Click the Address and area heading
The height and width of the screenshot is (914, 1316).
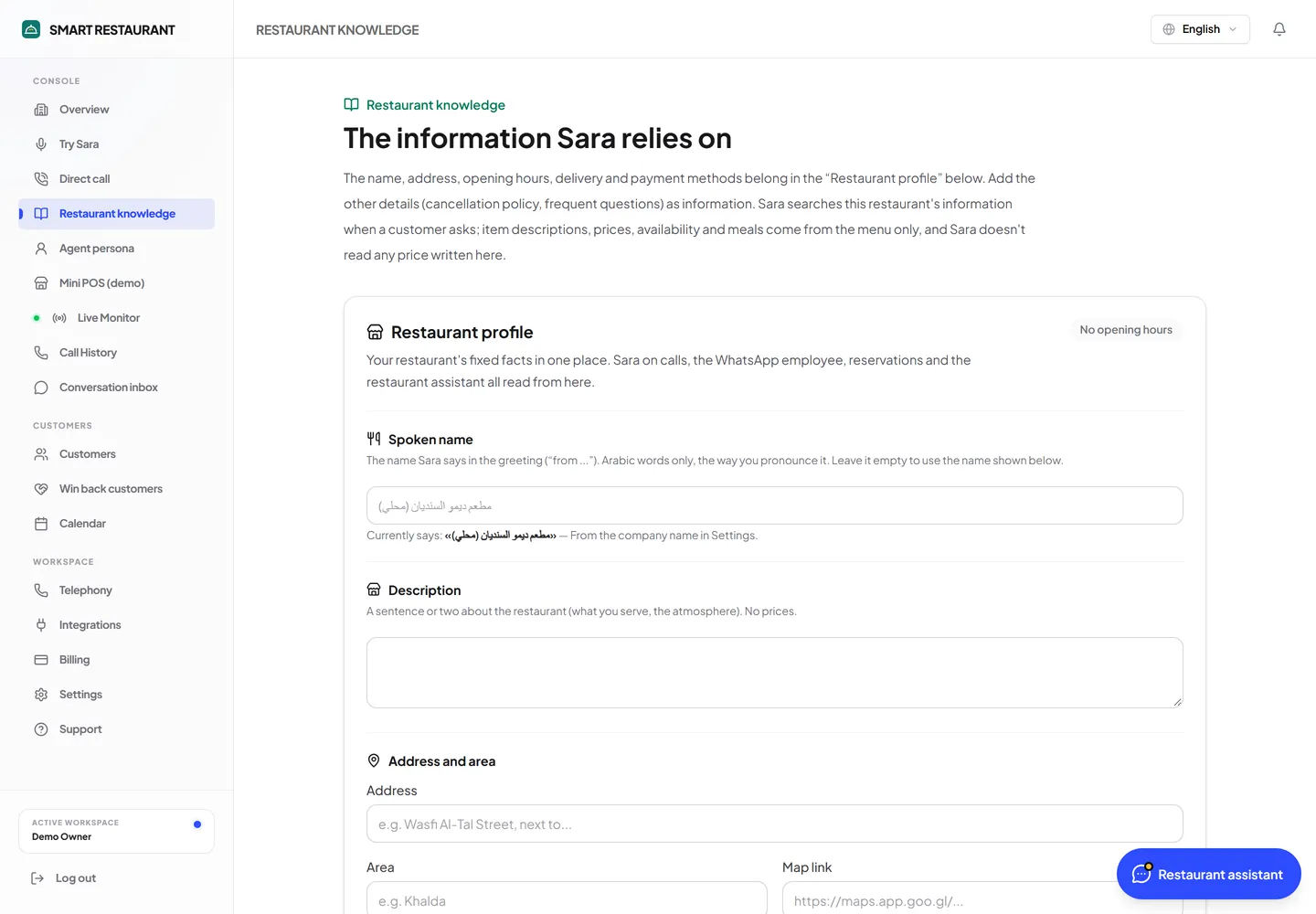(441, 761)
